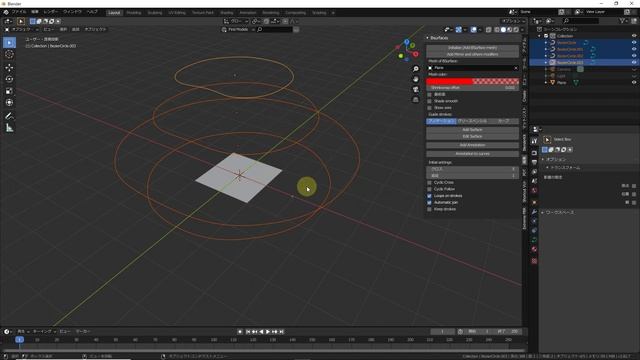Enable the Cyclic Cross checkbox
The height and width of the screenshot is (360, 640).
point(429,182)
